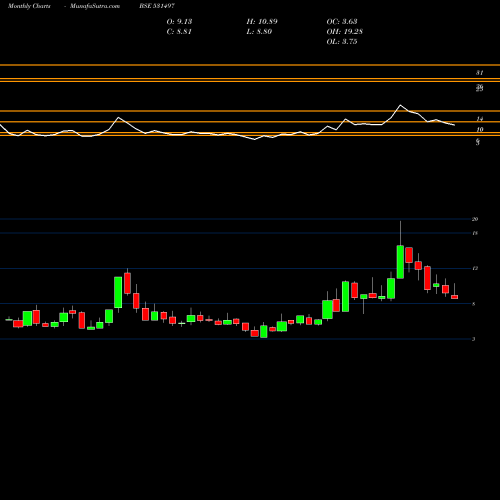Click the open value 'O: 9.13'

click(179, 22)
